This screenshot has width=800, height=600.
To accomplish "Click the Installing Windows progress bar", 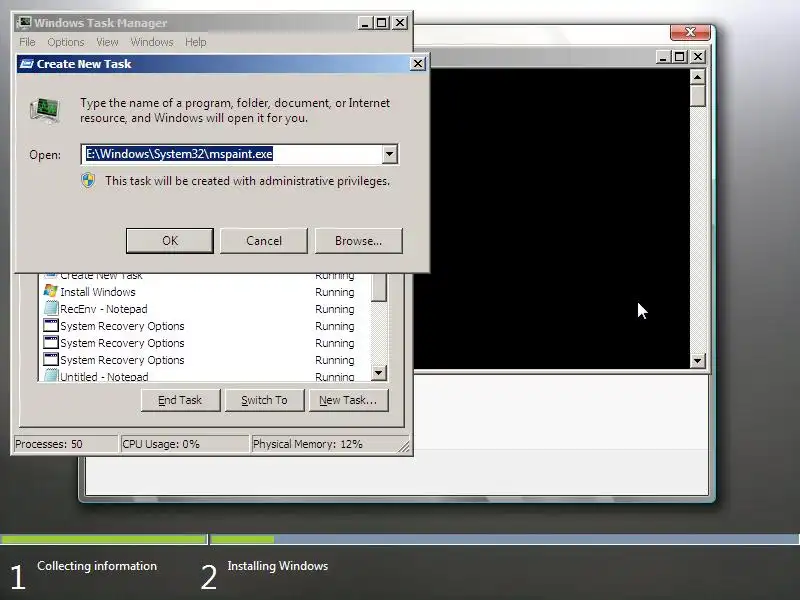I will click(505, 539).
